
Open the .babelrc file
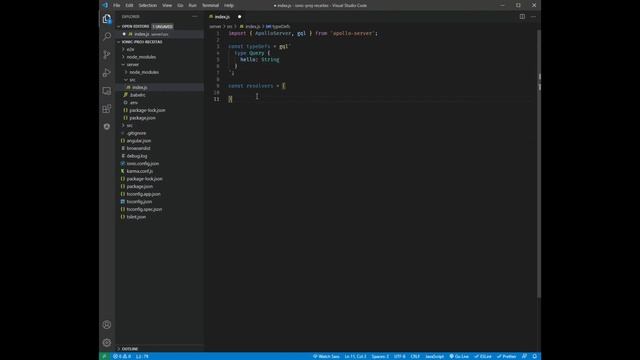(138, 95)
